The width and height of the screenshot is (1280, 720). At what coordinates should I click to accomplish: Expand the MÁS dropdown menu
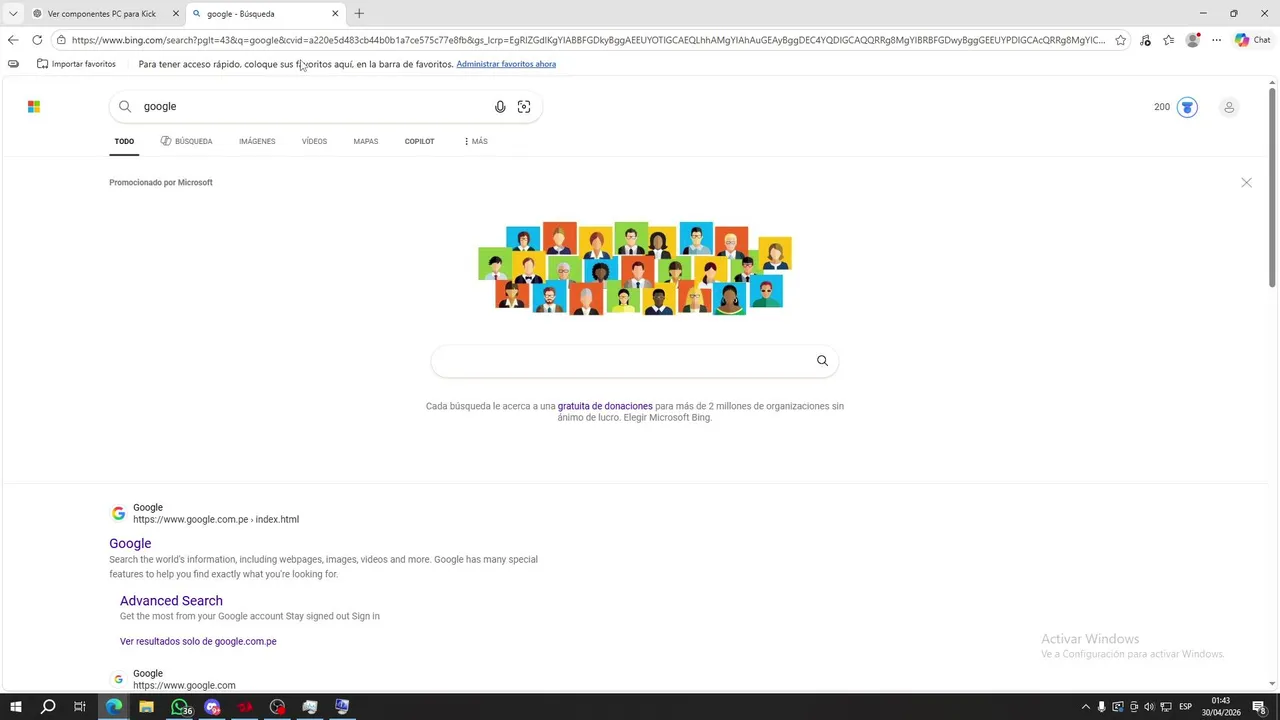coord(476,142)
